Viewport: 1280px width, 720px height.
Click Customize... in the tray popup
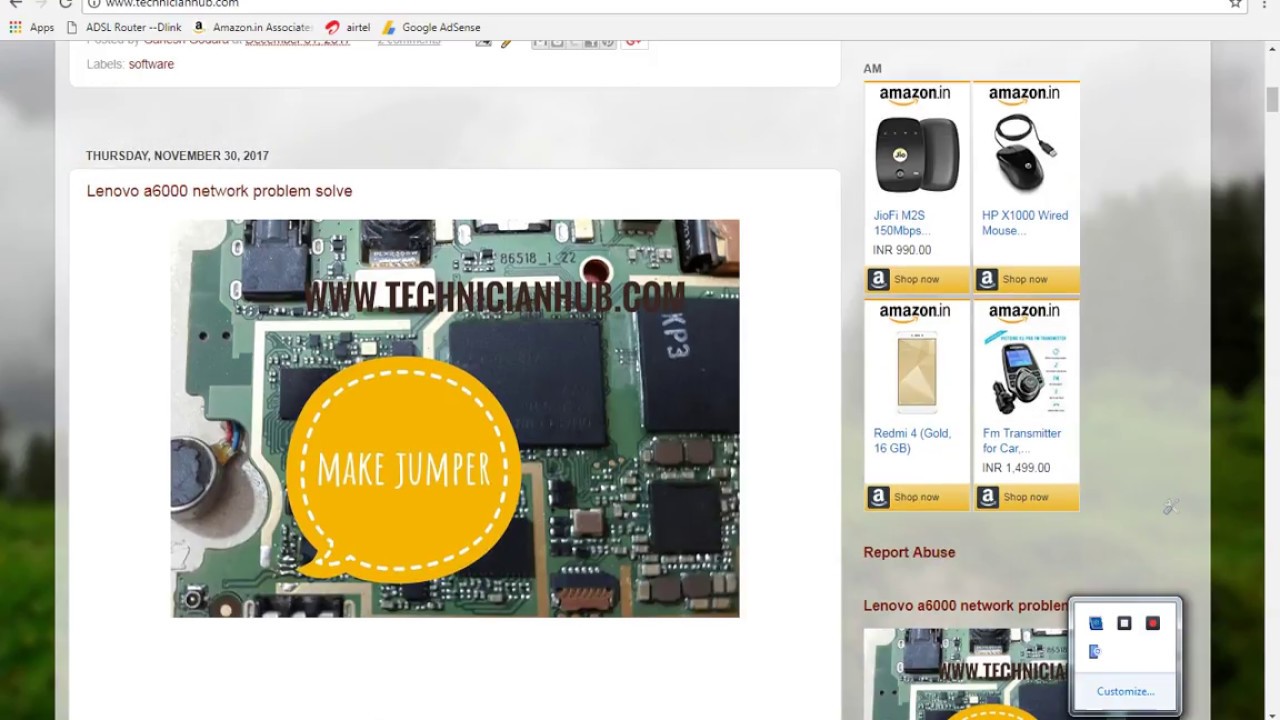click(x=1125, y=691)
